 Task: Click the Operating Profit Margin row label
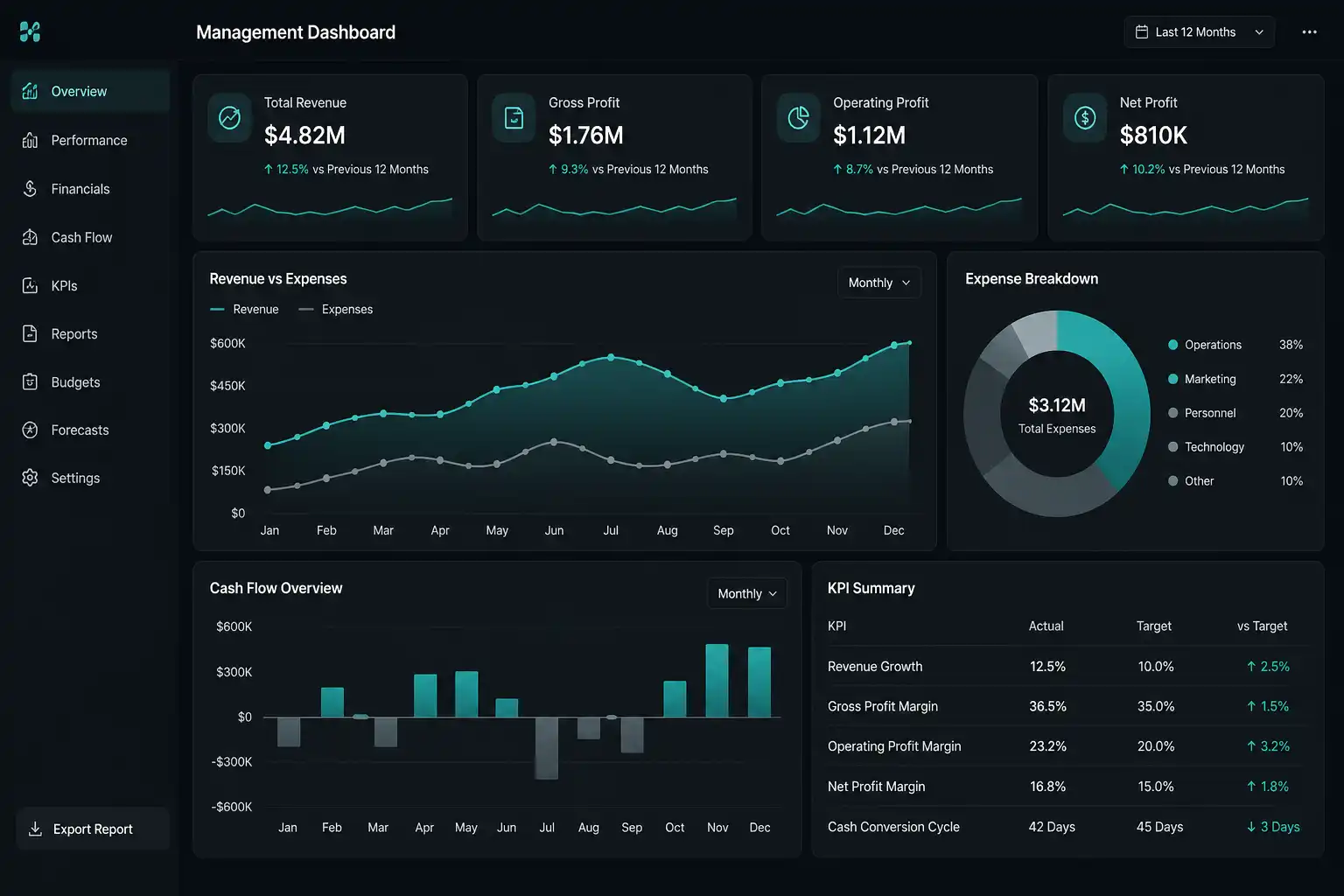point(894,746)
